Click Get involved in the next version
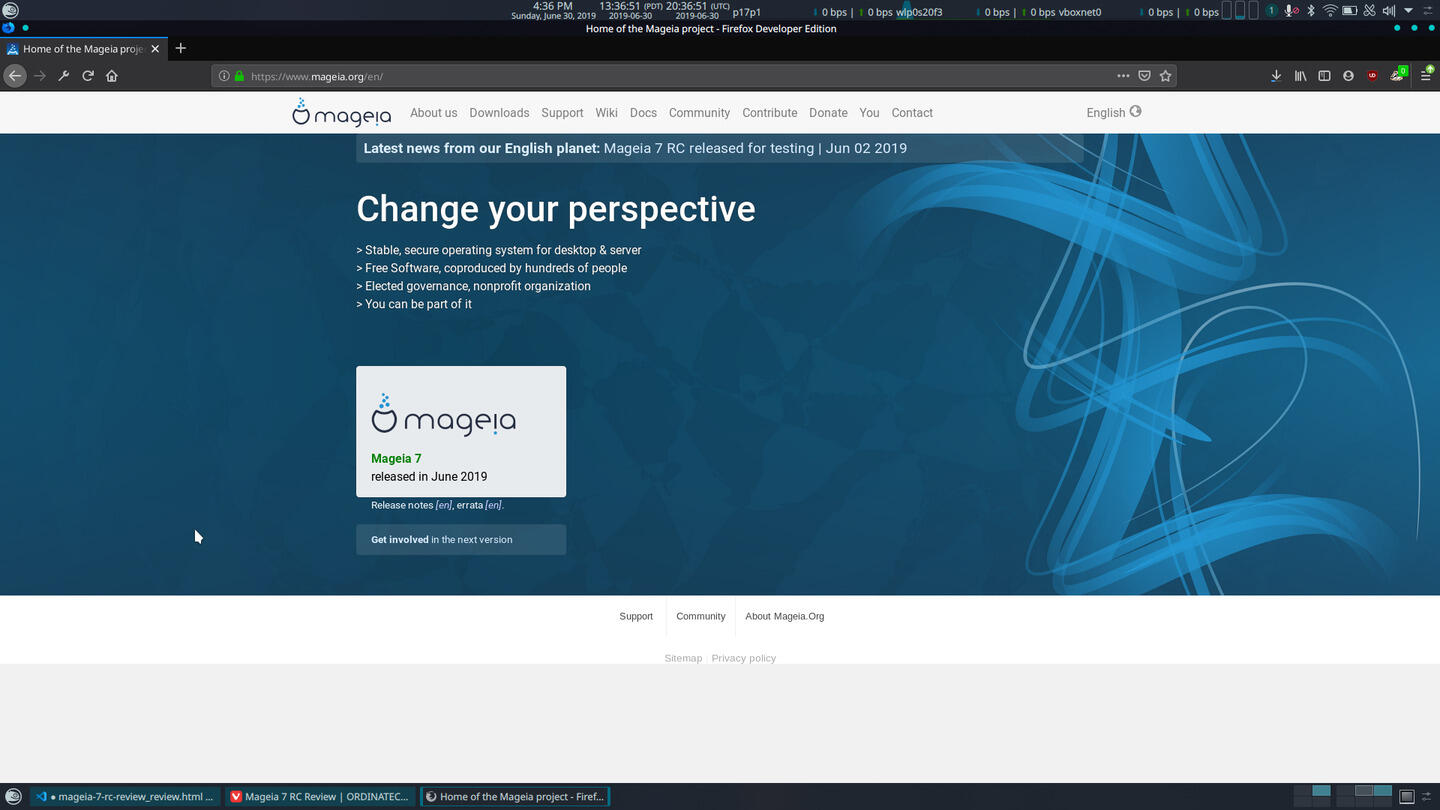The image size is (1440, 810). point(461,539)
